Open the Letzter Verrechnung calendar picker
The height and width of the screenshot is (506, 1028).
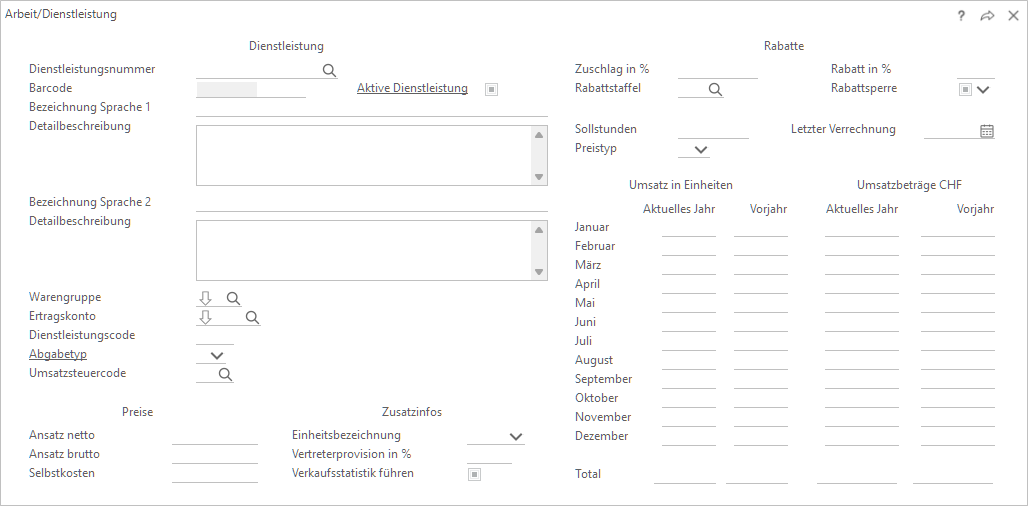coord(986,130)
